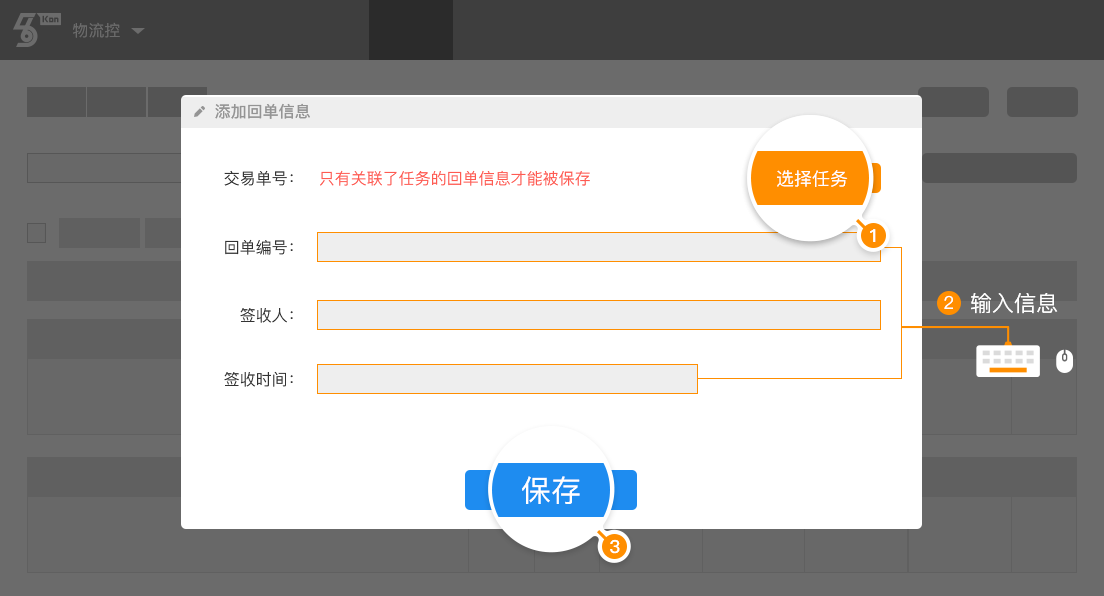Click the dimmed top-right toolbar button

pos(1042,102)
